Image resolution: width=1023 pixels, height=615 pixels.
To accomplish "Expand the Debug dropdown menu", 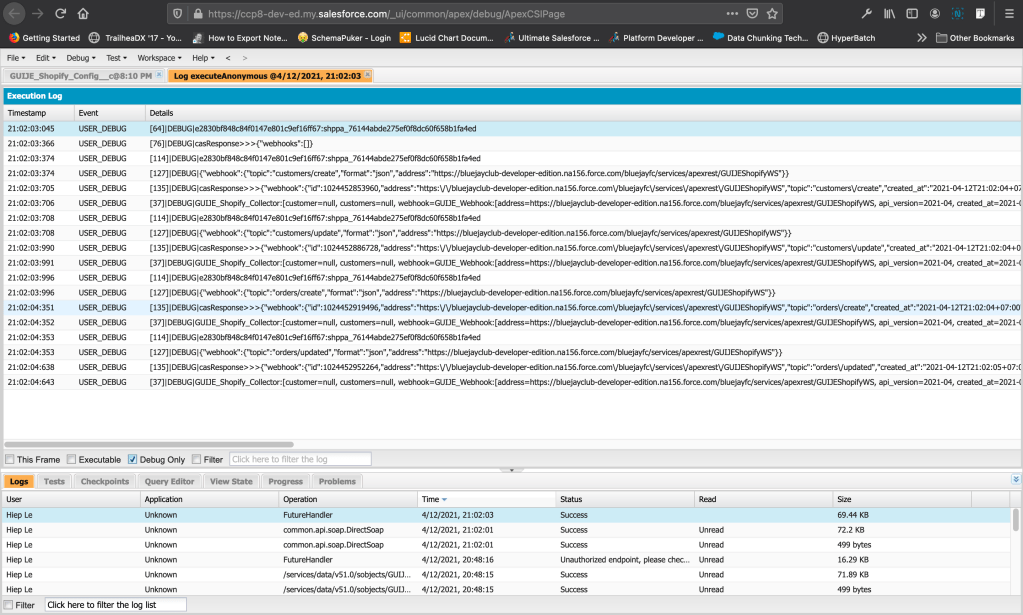I will point(81,58).
